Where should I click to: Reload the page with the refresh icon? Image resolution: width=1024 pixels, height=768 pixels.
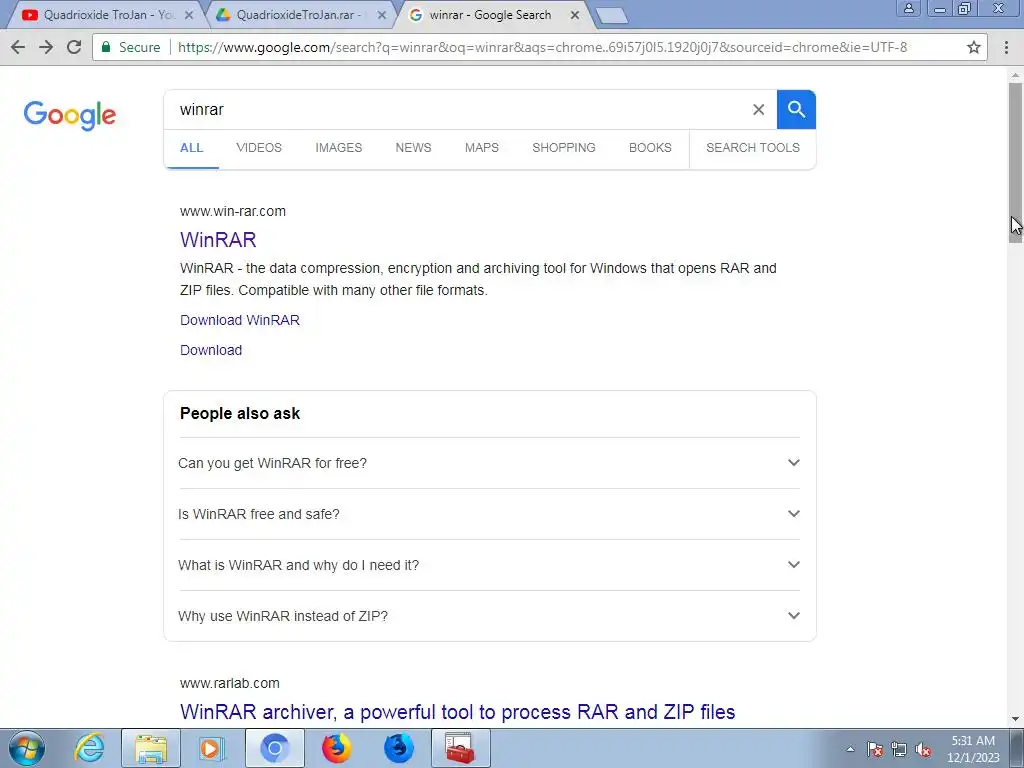(x=74, y=47)
